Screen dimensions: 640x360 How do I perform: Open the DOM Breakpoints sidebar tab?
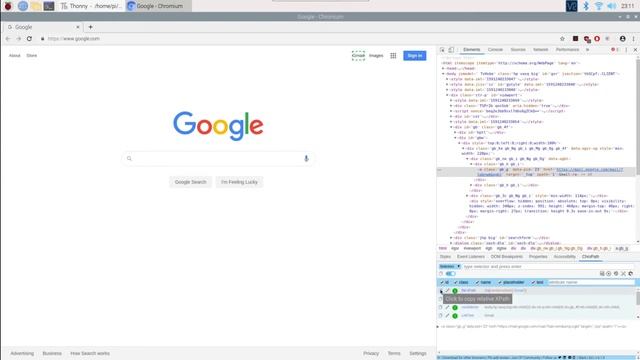507,257
